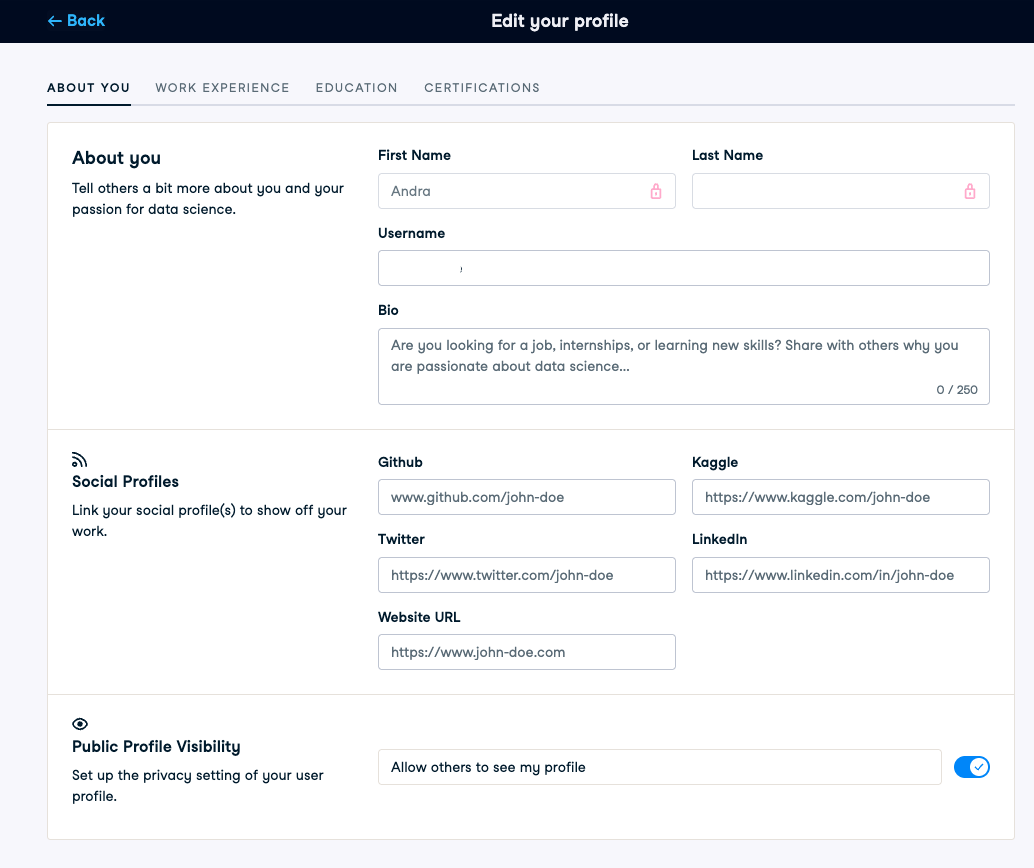This screenshot has width=1034, height=868.
Task: Click the lock icon in Last Name field
Action: coord(969,191)
